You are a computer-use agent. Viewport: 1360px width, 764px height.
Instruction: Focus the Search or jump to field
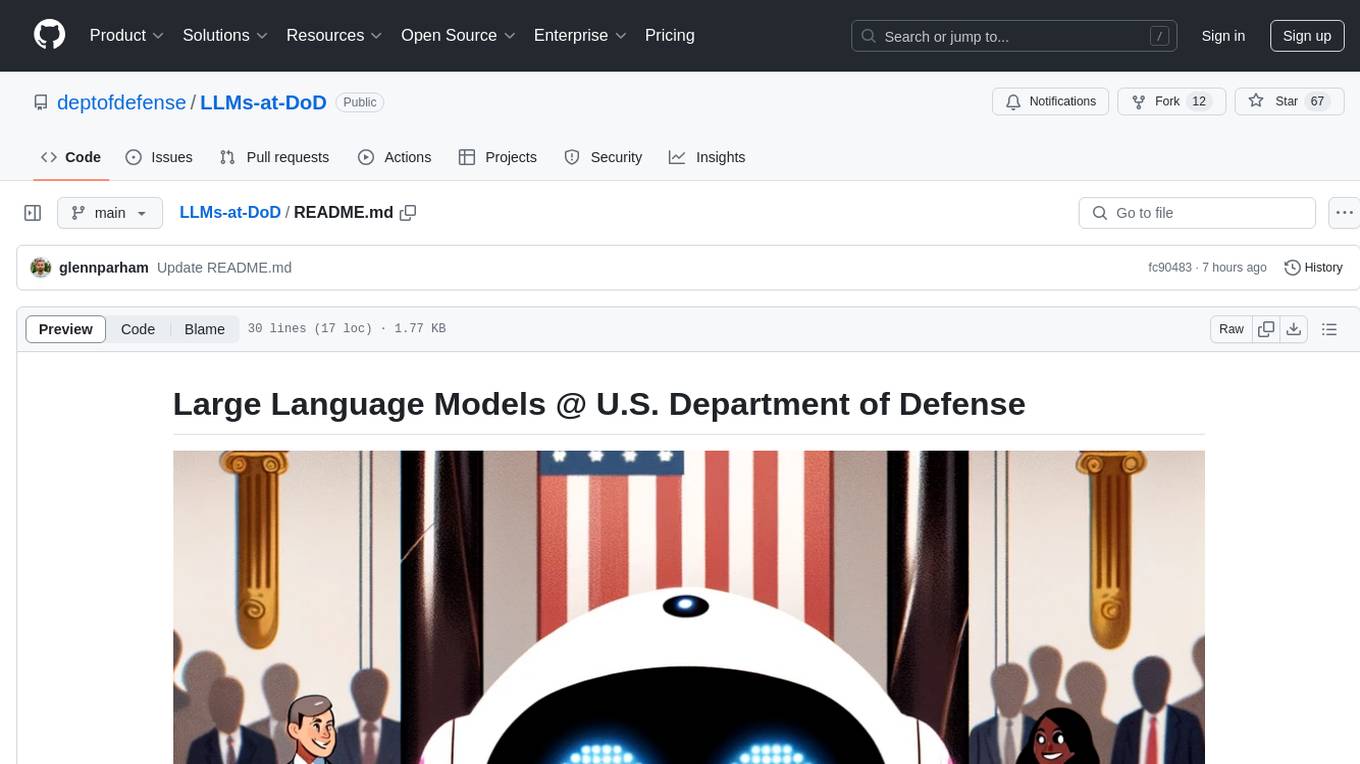coord(1012,36)
